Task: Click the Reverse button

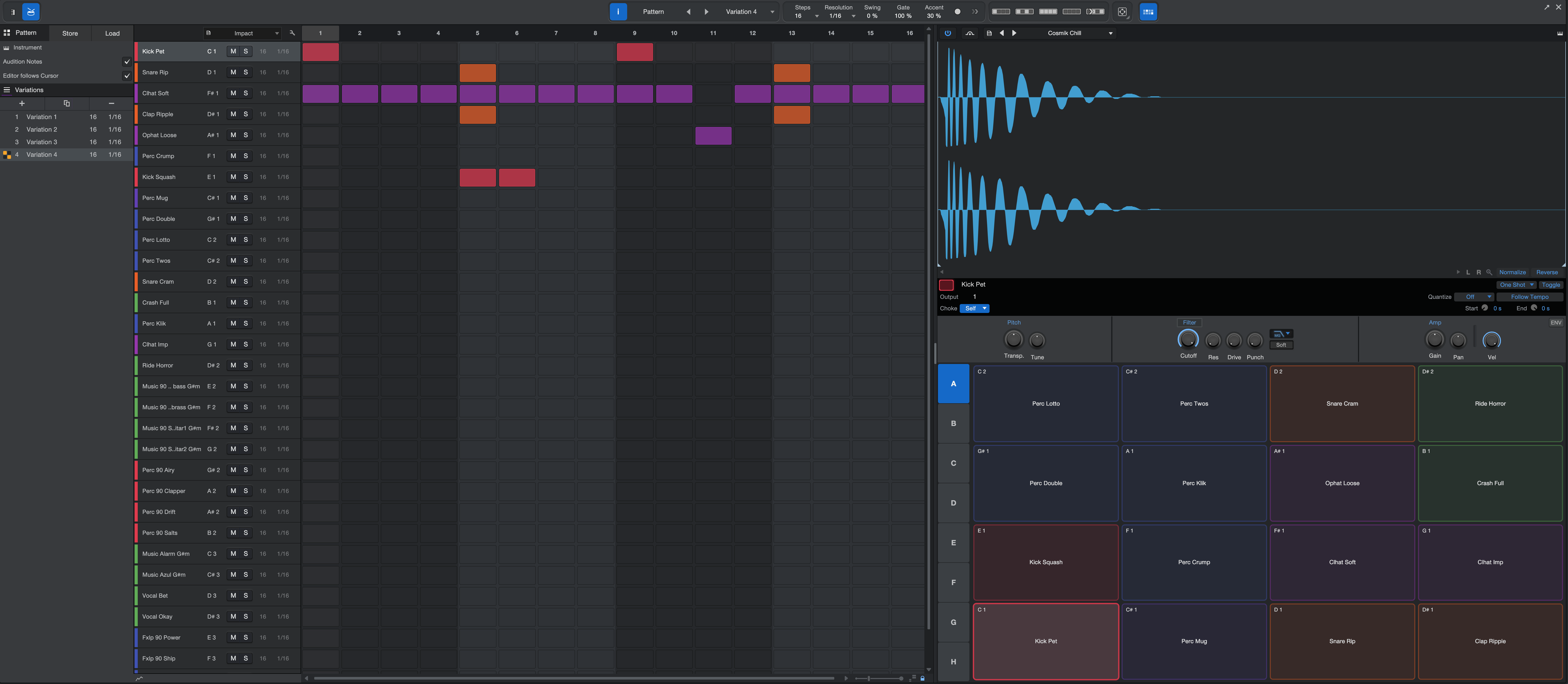Action: coord(1547,272)
